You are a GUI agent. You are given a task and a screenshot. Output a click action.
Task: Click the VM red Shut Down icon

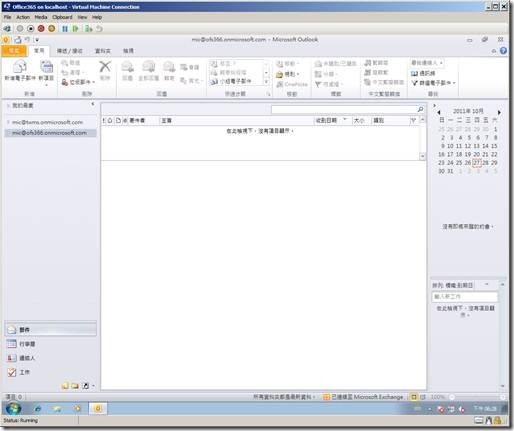41,29
